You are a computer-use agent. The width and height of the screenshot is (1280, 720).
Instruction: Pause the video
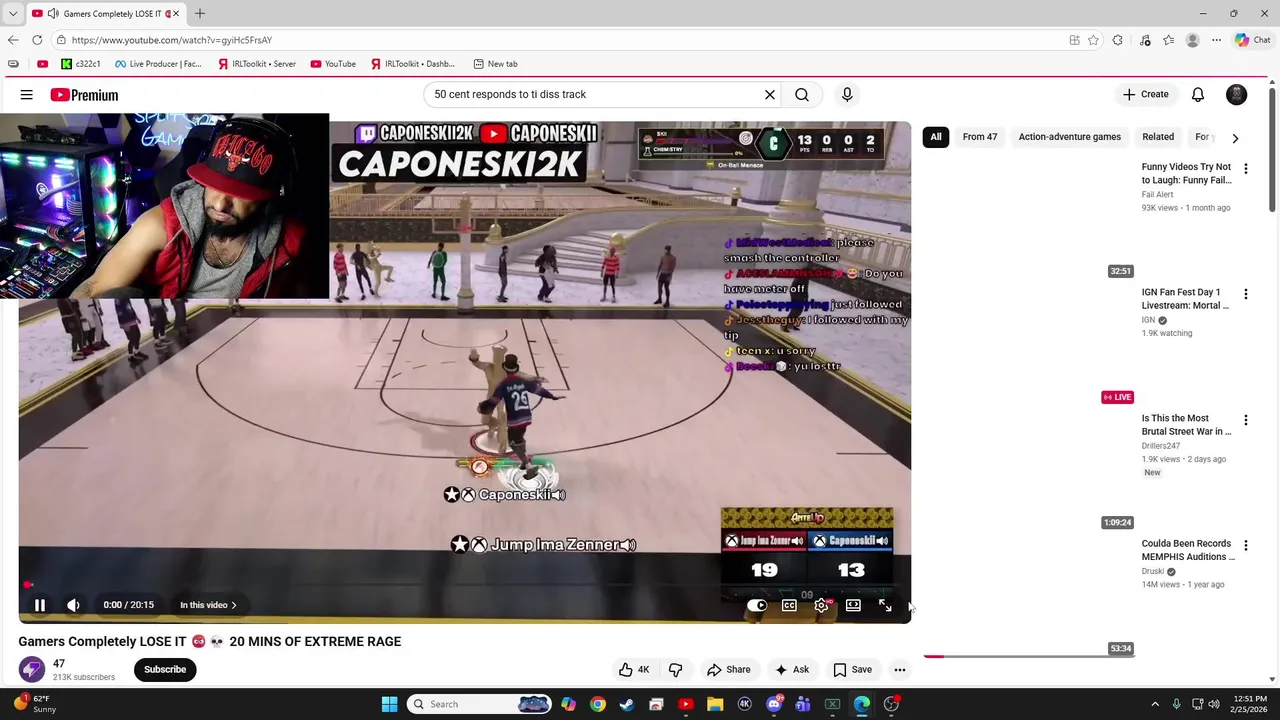click(x=40, y=605)
